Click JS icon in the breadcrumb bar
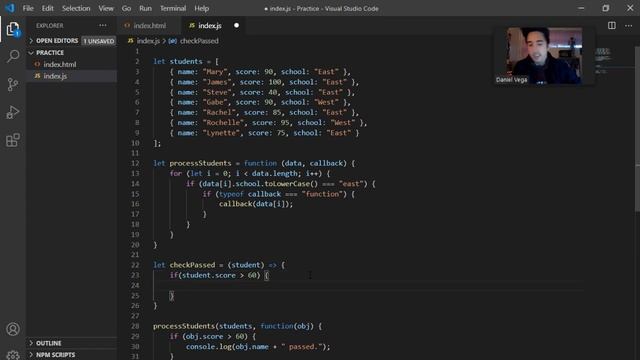 (130, 41)
